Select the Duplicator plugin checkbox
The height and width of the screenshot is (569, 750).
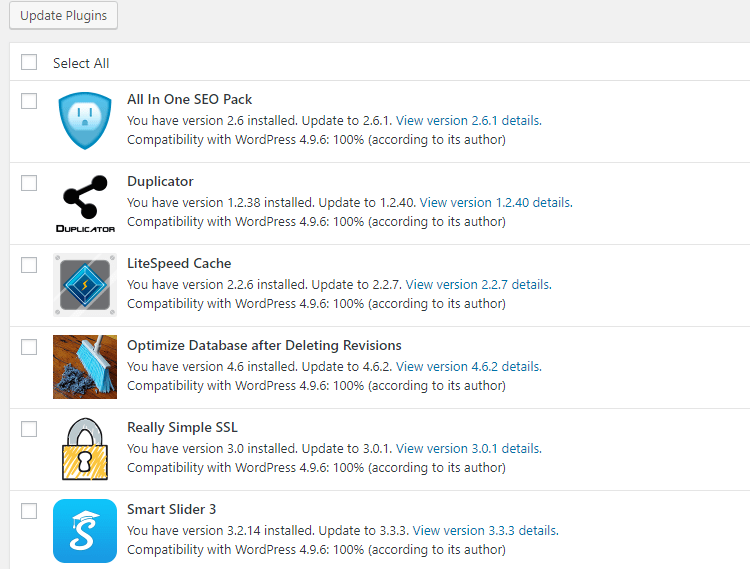coord(29,183)
